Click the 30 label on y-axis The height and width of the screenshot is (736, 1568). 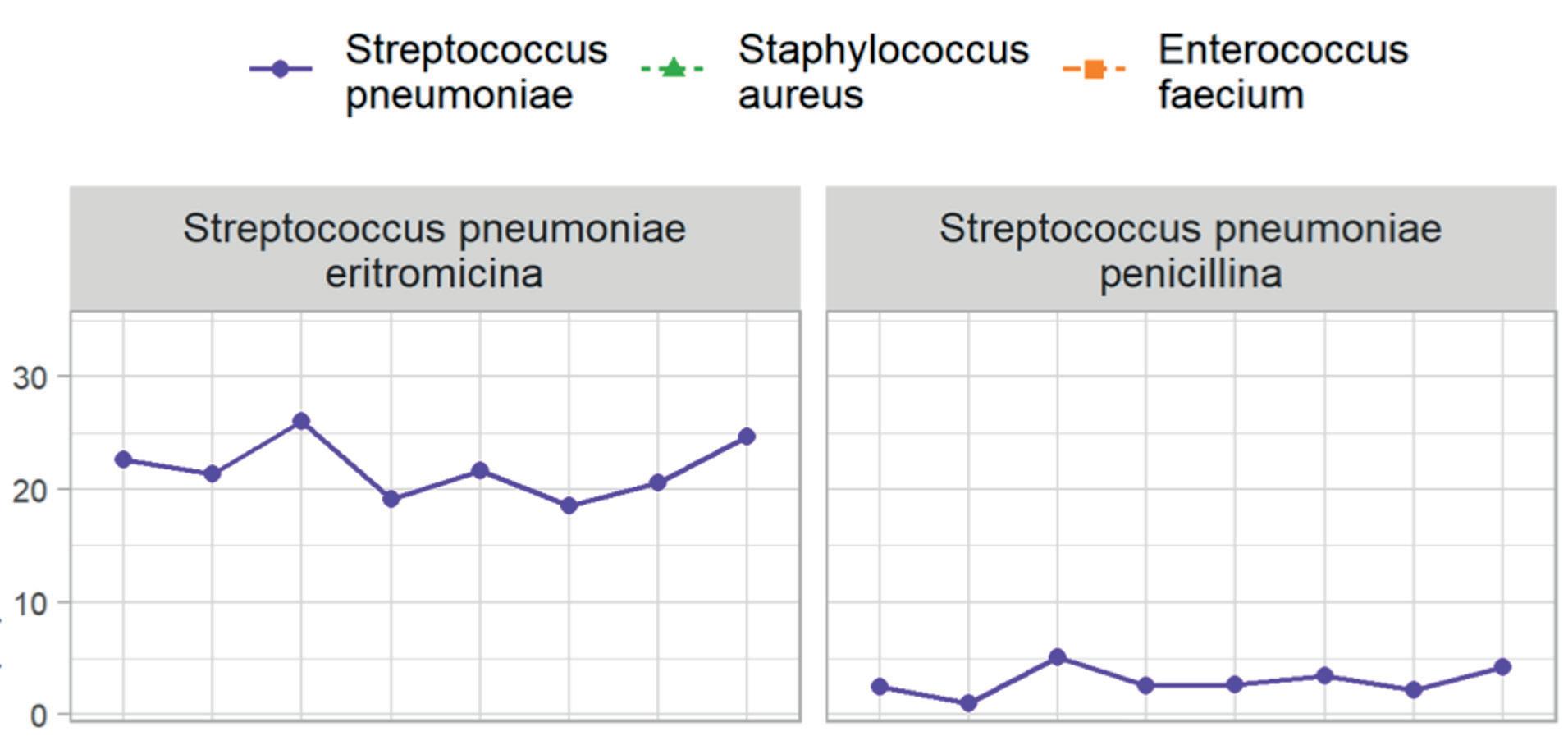30,378
